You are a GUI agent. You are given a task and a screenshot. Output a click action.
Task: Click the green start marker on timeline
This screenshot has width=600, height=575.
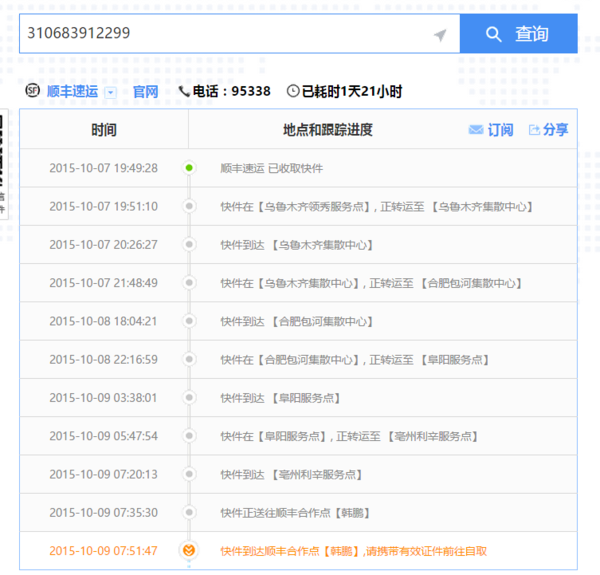189,168
